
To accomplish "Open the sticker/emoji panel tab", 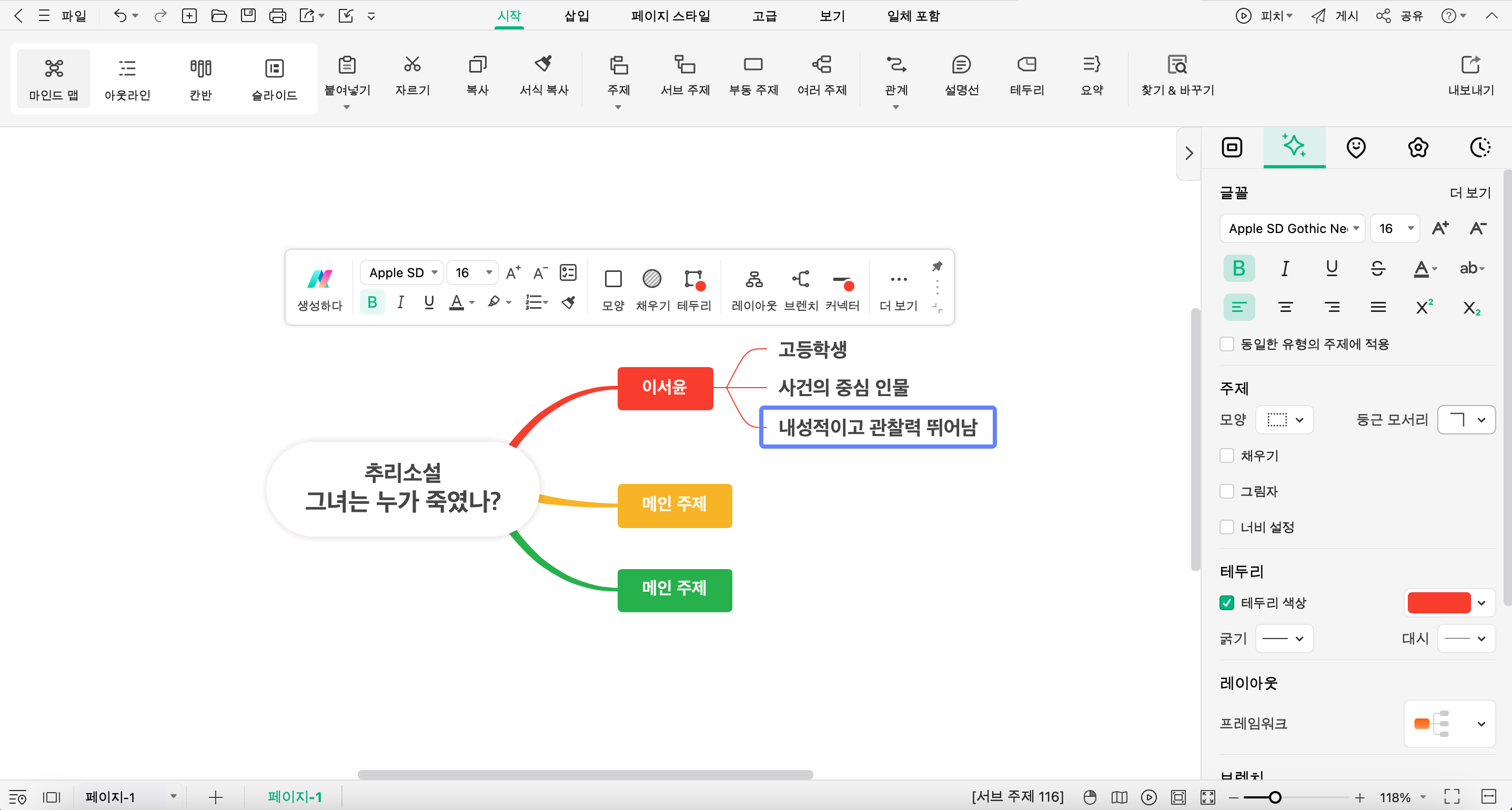I will pyautogui.click(x=1356, y=147).
